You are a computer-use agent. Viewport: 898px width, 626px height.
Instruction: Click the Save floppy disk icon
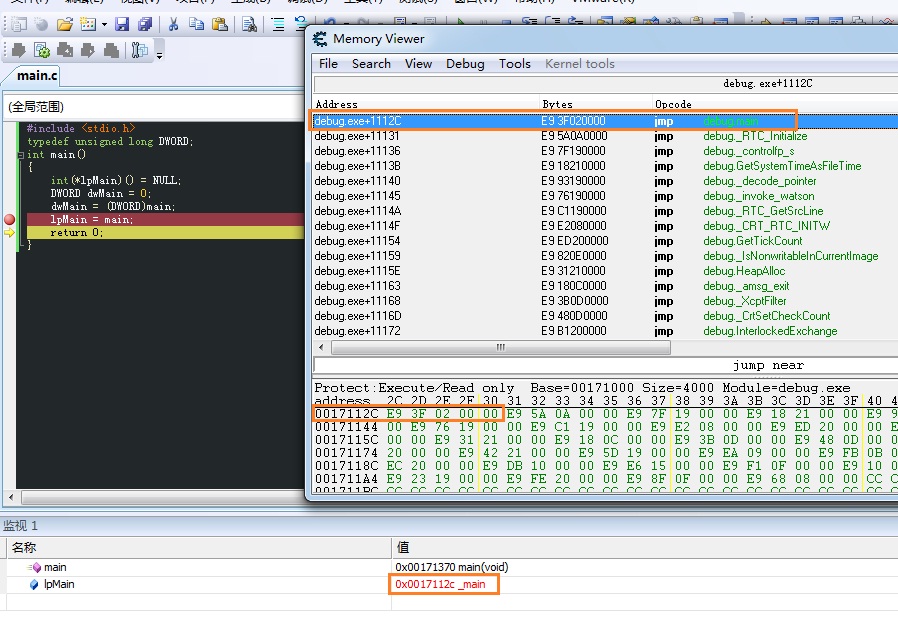(122, 24)
